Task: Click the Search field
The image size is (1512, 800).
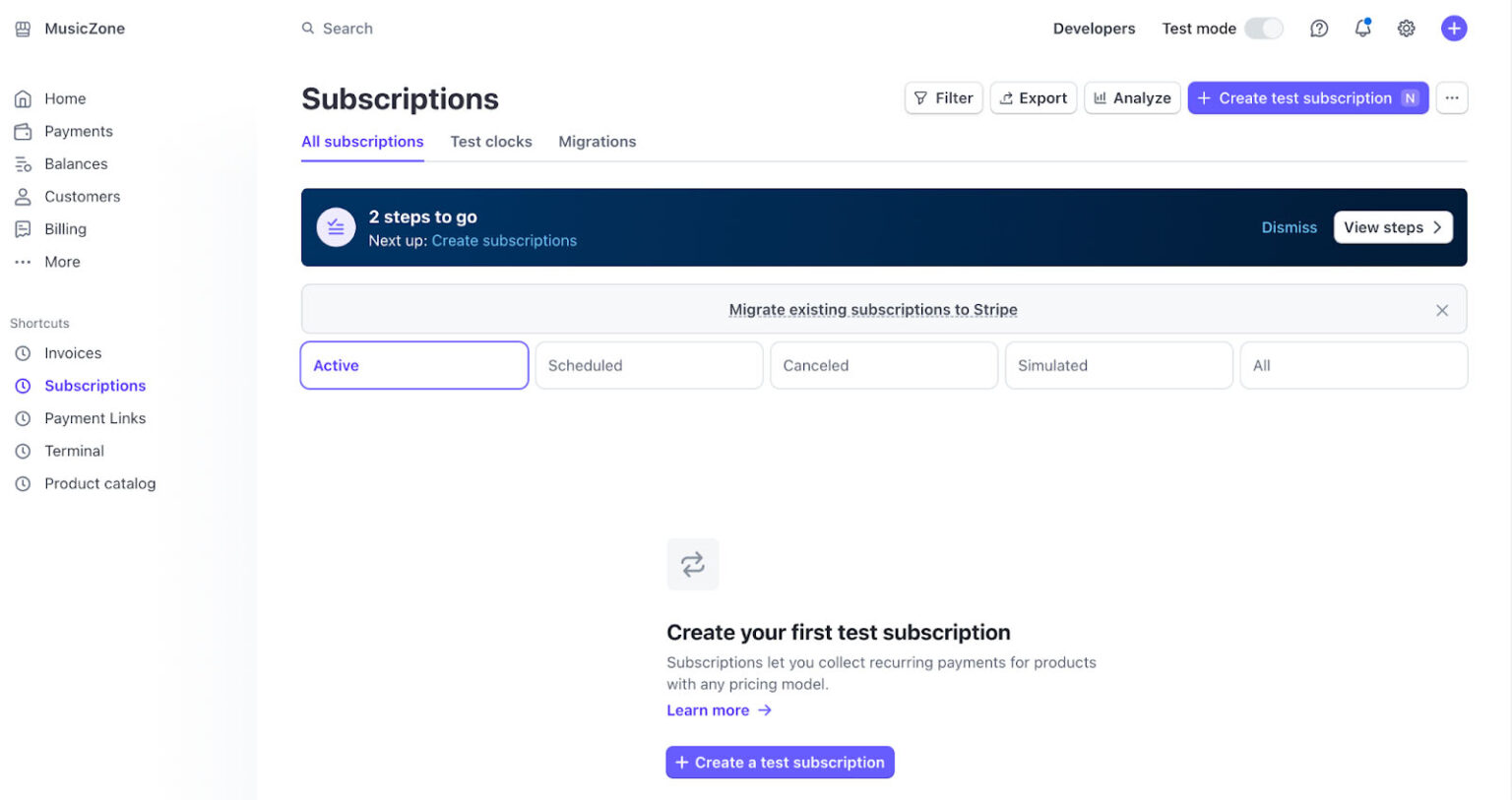Action: point(347,29)
